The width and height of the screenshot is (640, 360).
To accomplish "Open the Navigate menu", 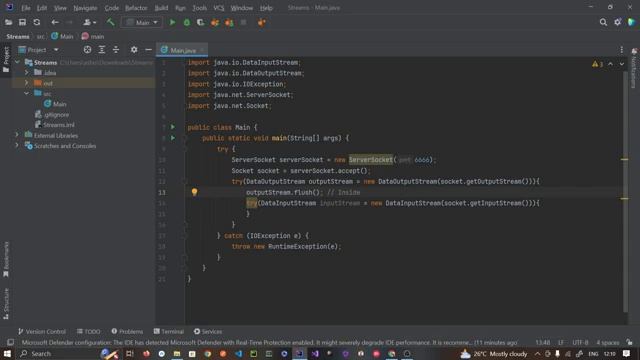I will pyautogui.click(x=85, y=8).
